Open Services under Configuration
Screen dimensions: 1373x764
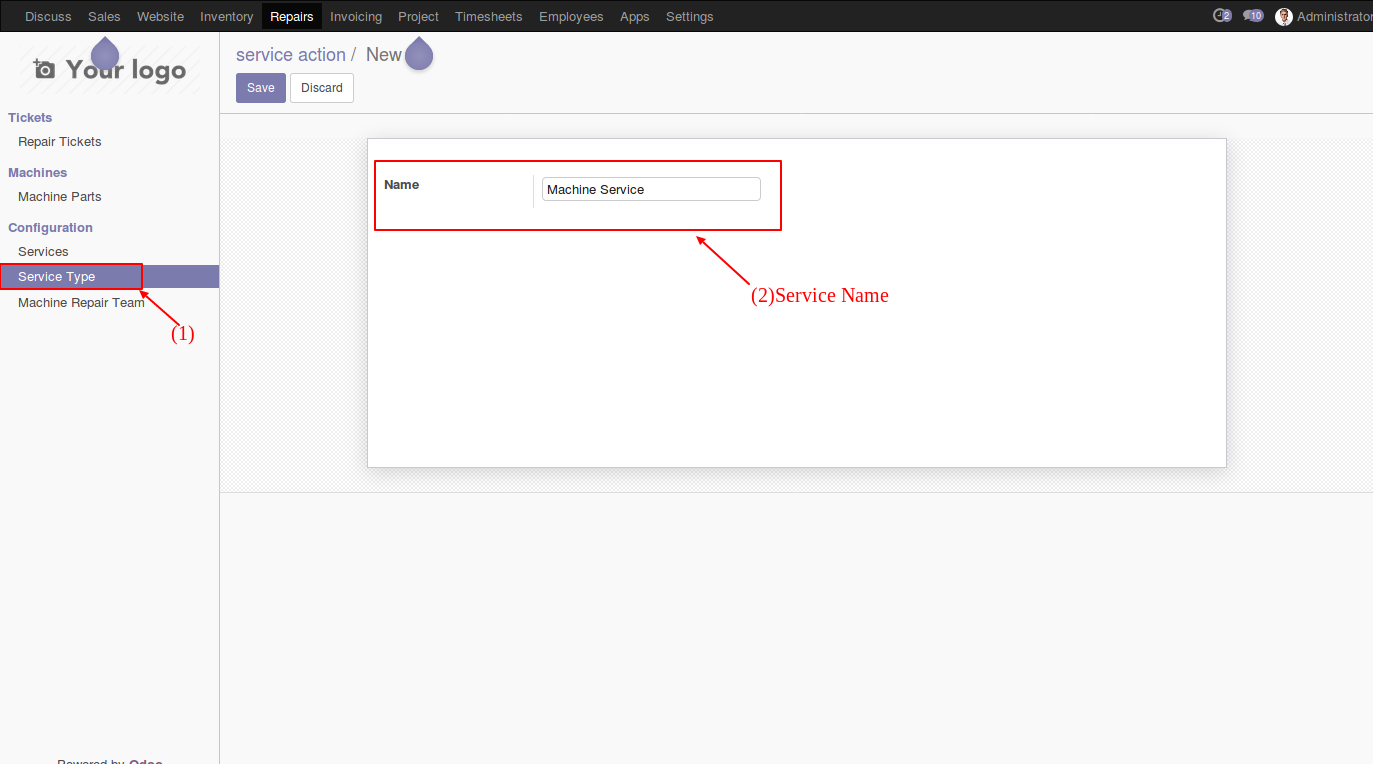43,252
